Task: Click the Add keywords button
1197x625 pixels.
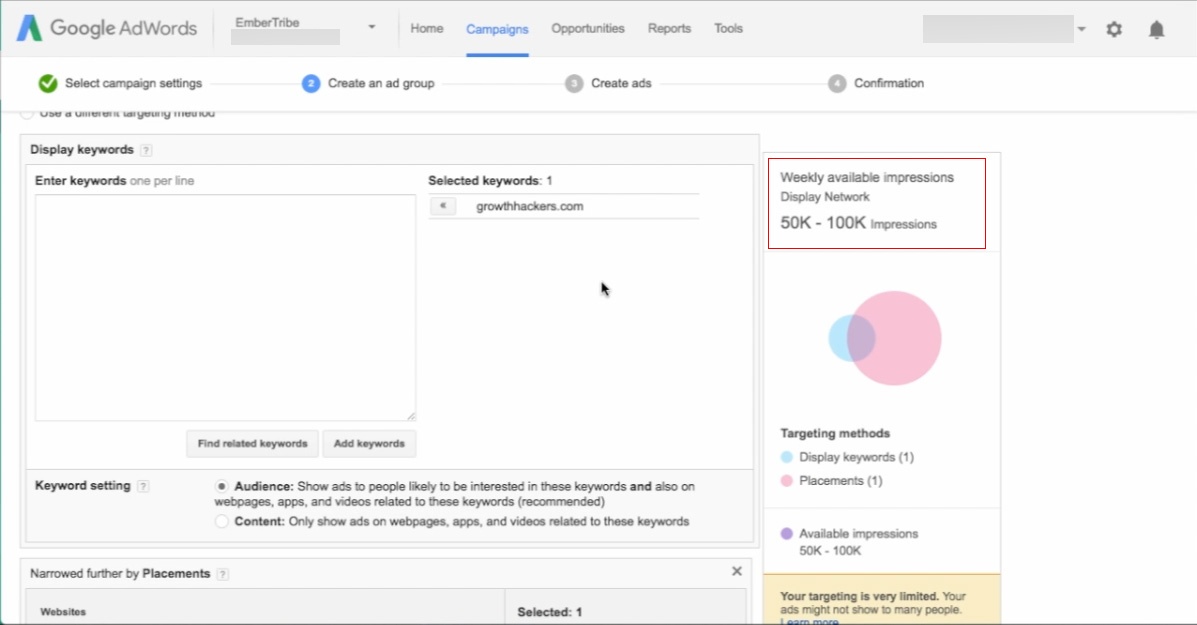Action: (369, 443)
